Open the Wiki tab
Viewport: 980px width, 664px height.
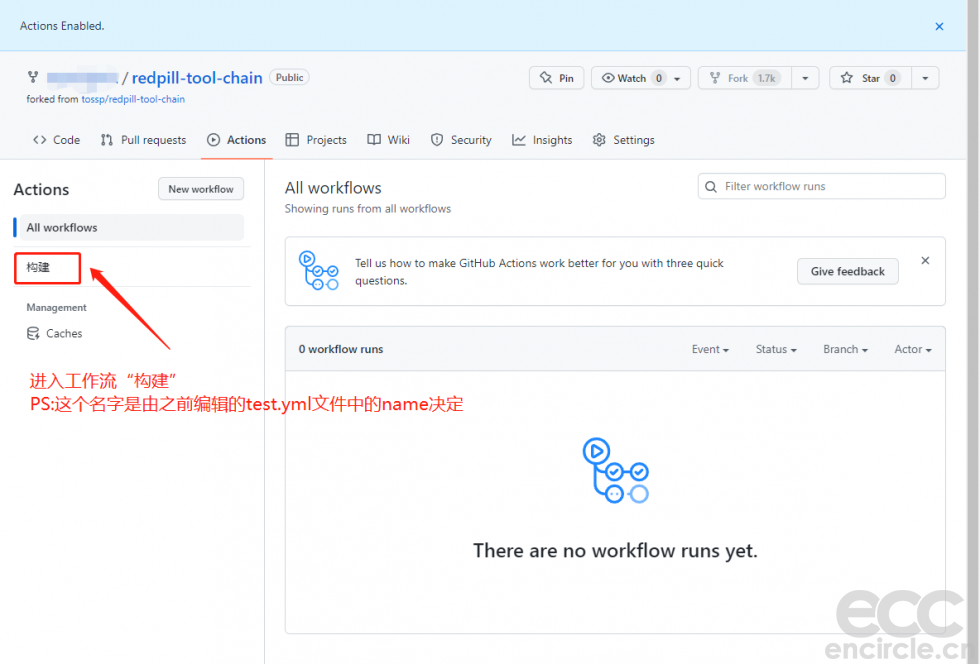click(388, 140)
